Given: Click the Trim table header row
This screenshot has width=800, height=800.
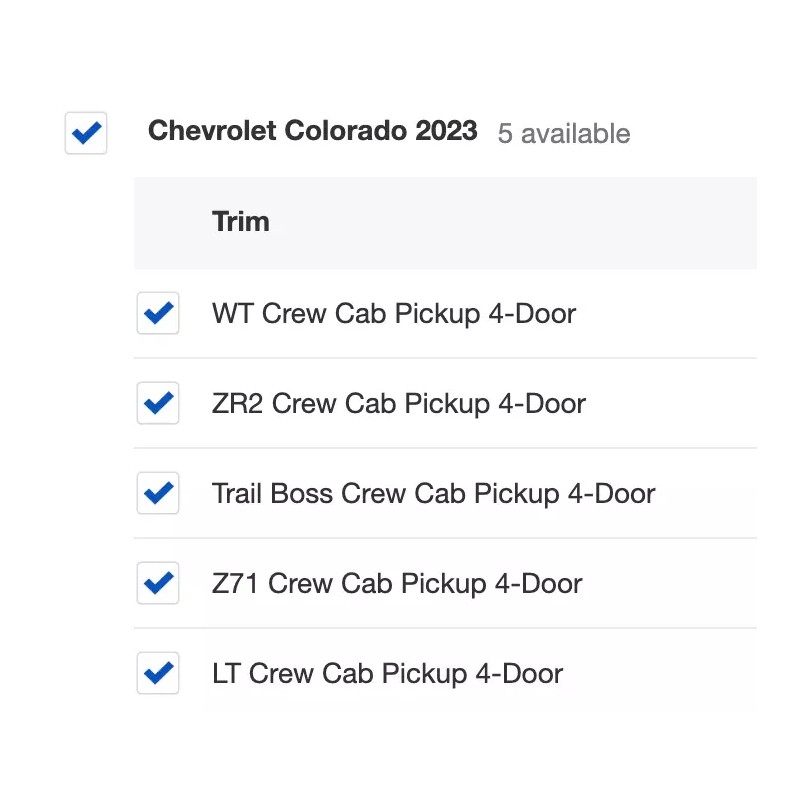Looking at the screenshot, I should pyautogui.click(x=500, y=222).
